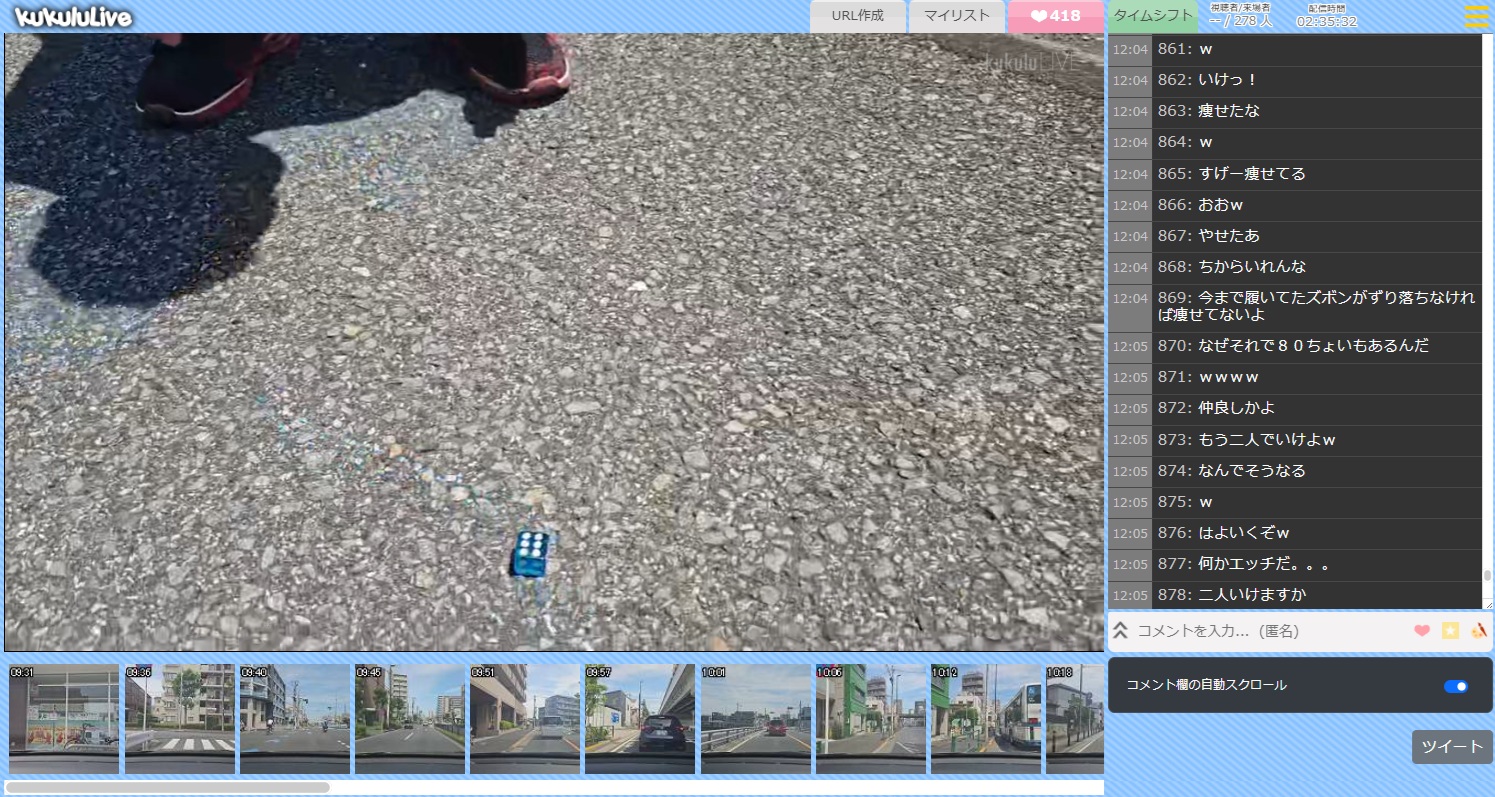This screenshot has height=797, width=1495.
Task: Click the comment input field
Action: point(1270,631)
